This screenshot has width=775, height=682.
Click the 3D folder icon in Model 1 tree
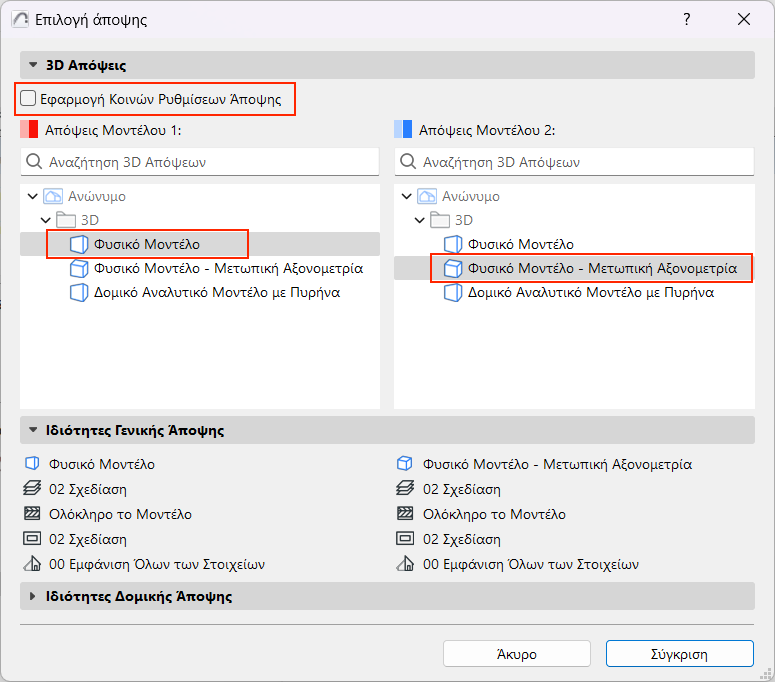pos(65,220)
